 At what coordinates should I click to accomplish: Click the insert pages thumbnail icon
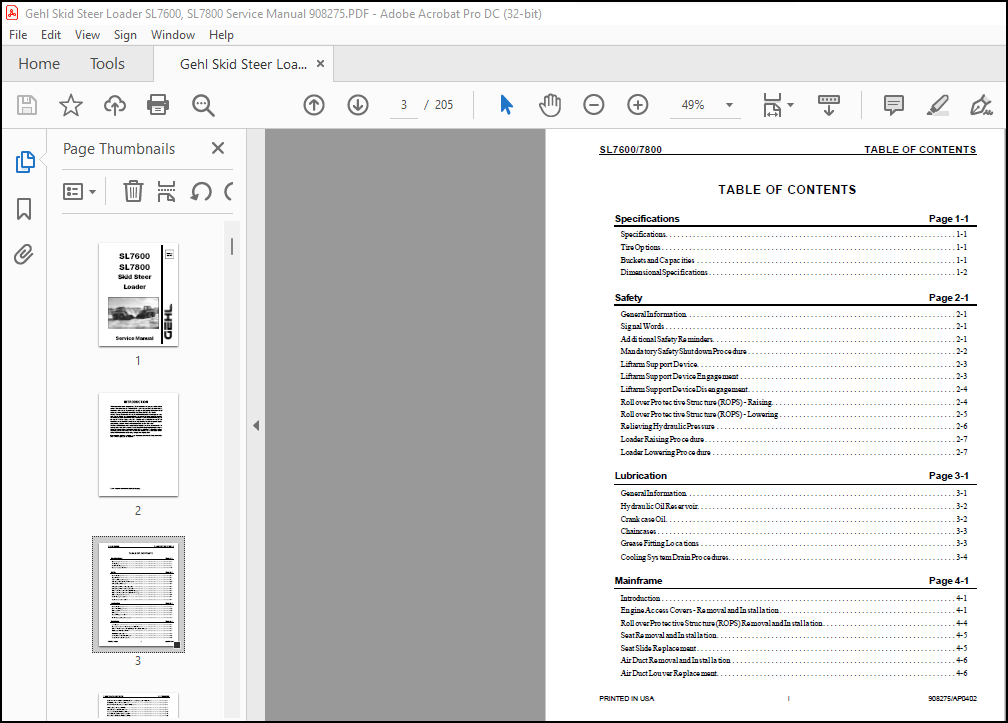click(166, 191)
